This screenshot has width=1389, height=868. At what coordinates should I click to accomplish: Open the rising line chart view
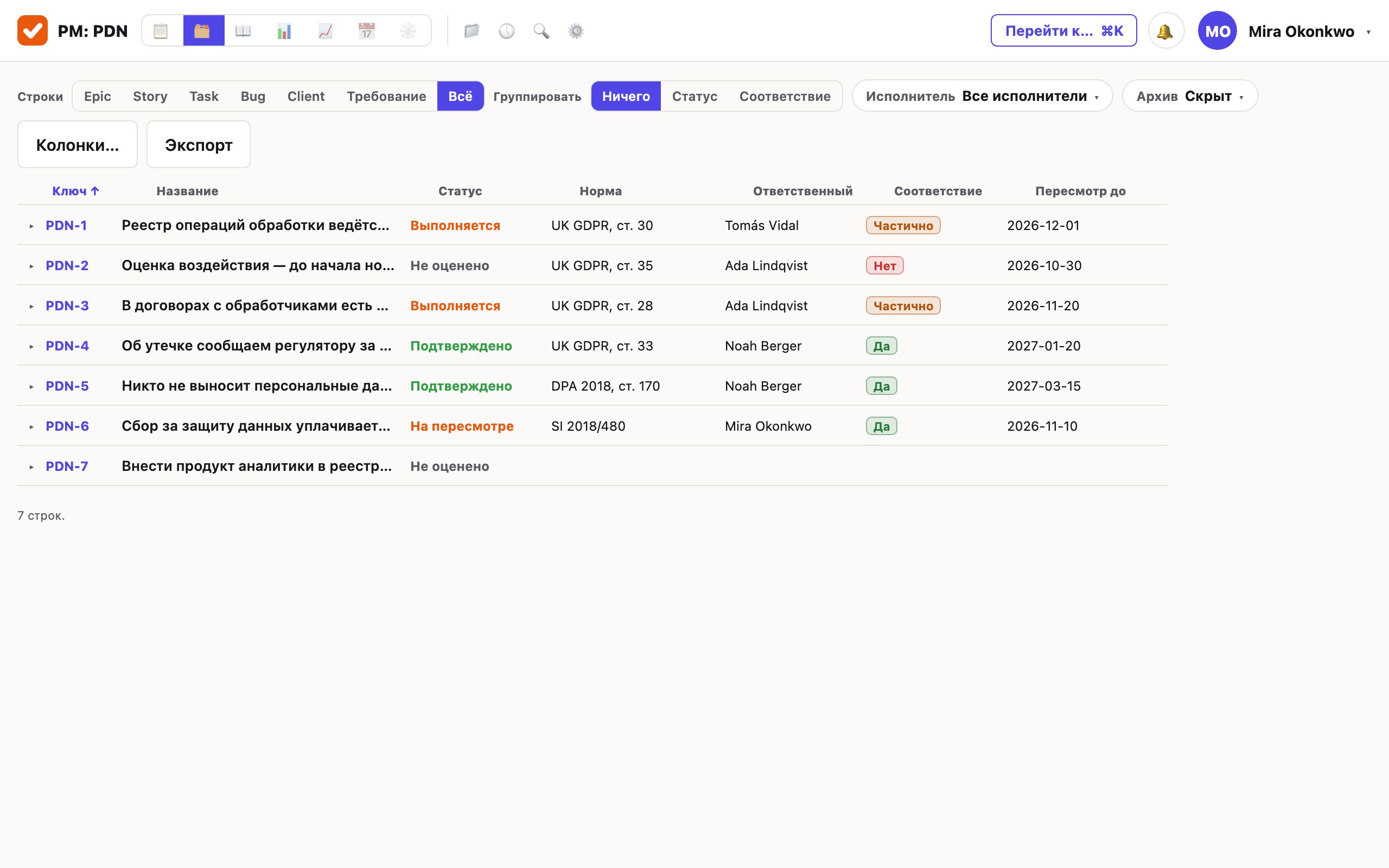(x=326, y=30)
